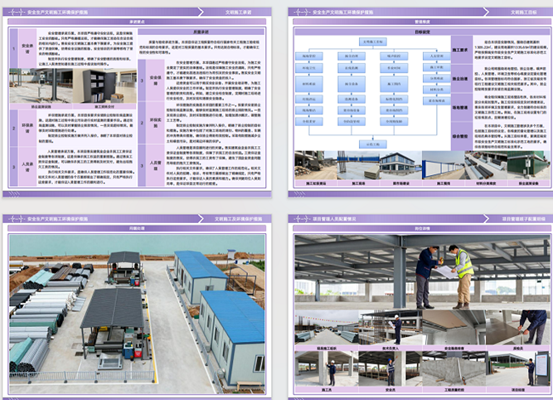
Task: Select the modern glass building photo
Action: click(401, 165)
